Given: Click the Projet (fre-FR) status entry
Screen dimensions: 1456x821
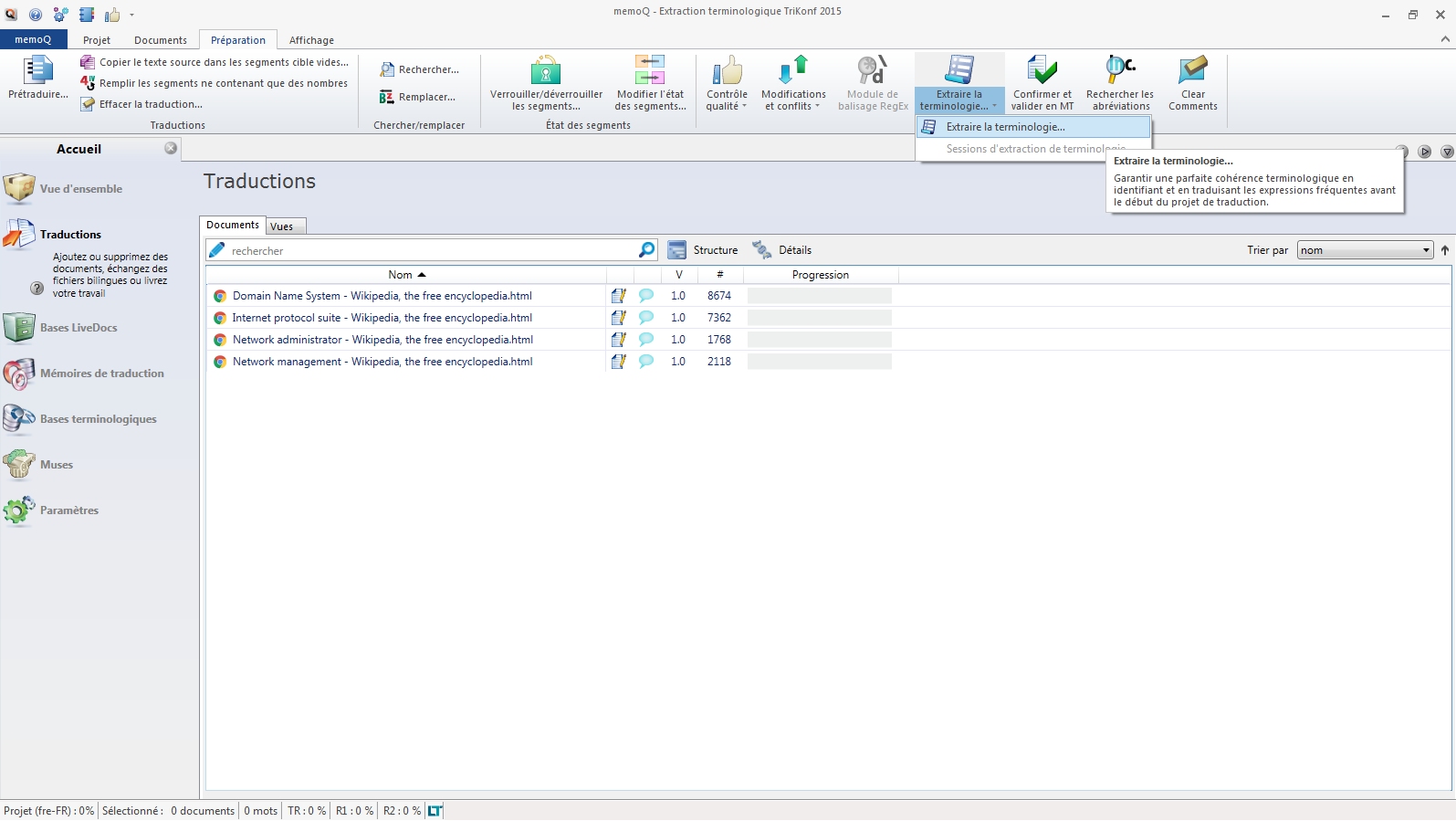Looking at the screenshot, I should (x=48, y=811).
